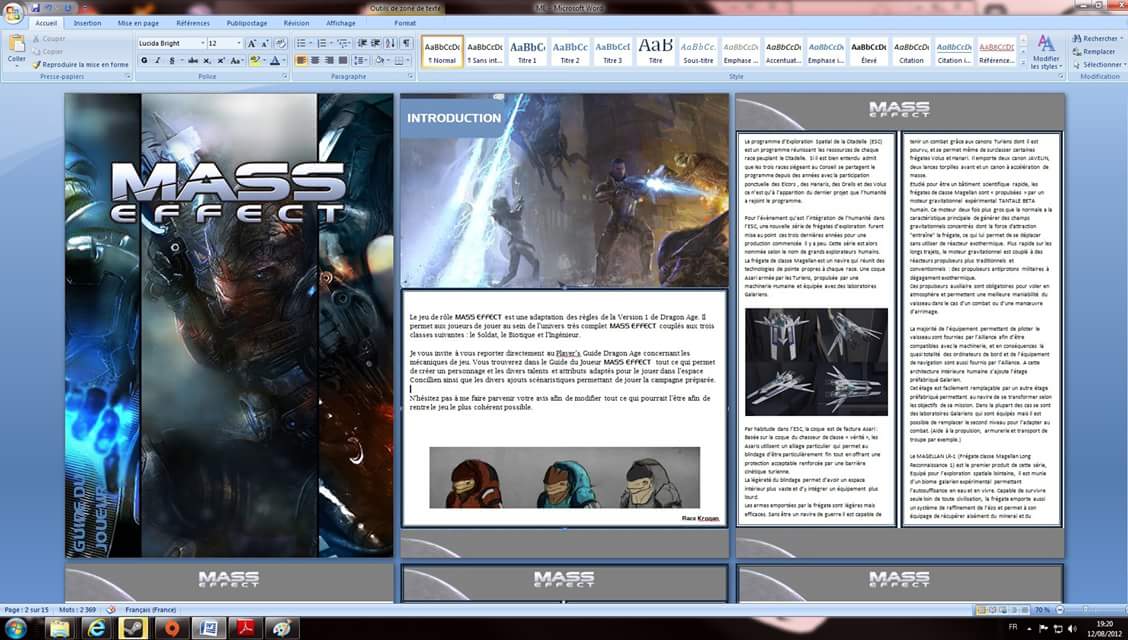
Task: Pick the text highlight color
Action: (x=255, y=60)
